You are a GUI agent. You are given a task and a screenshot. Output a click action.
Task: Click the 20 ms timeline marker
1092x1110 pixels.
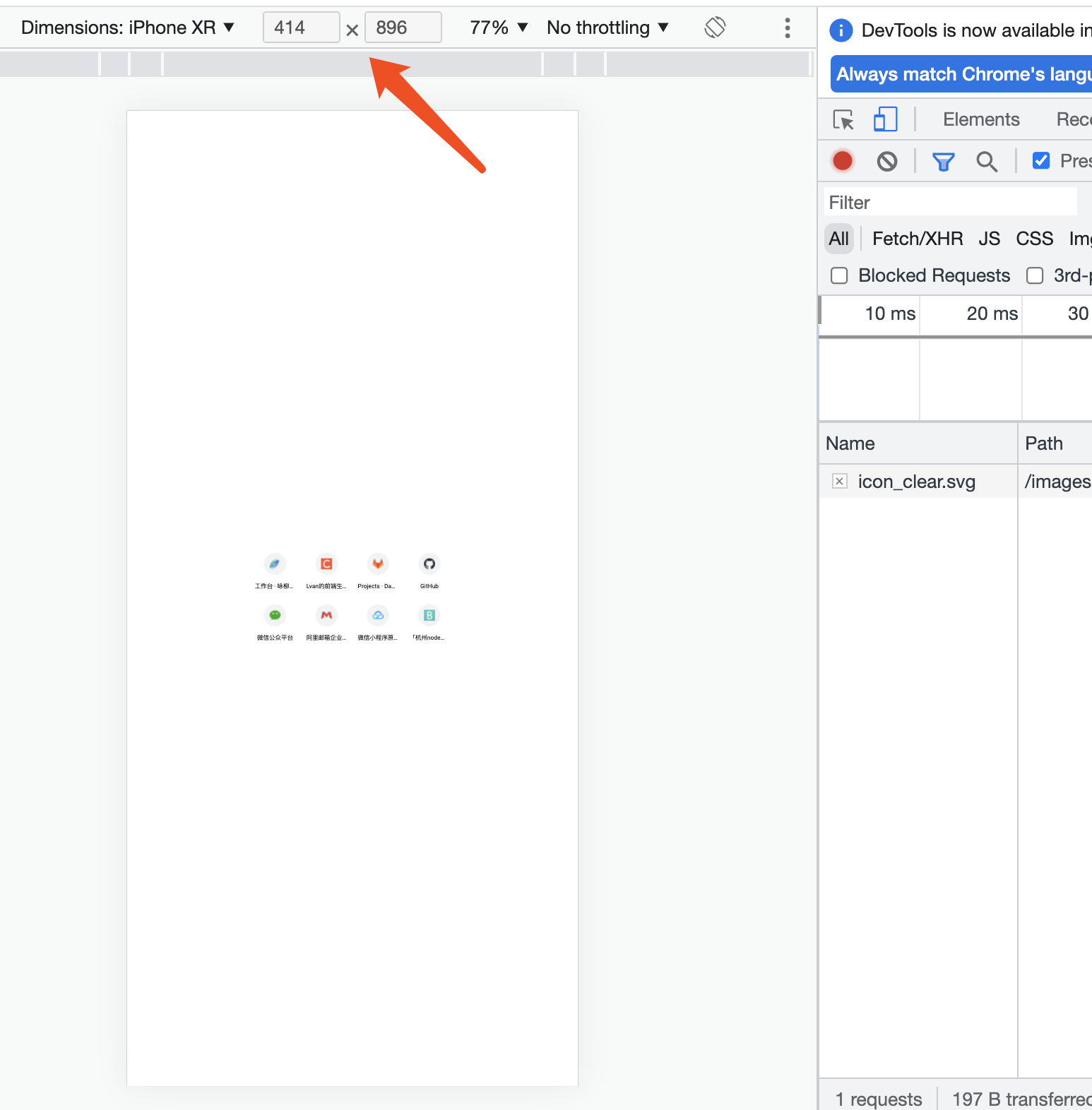click(x=992, y=314)
